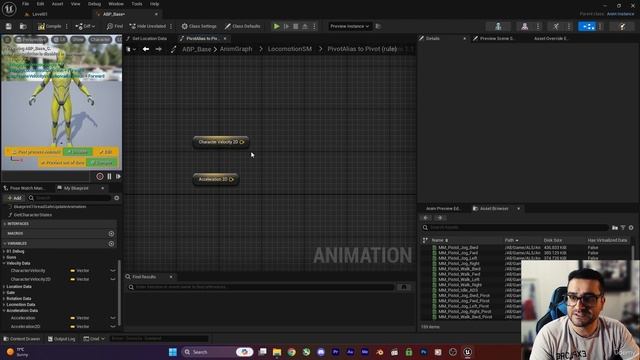The width and height of the screenshot is (640, 360).
Task: Open Find in the toolbar
Action: [x=115, y=26]
